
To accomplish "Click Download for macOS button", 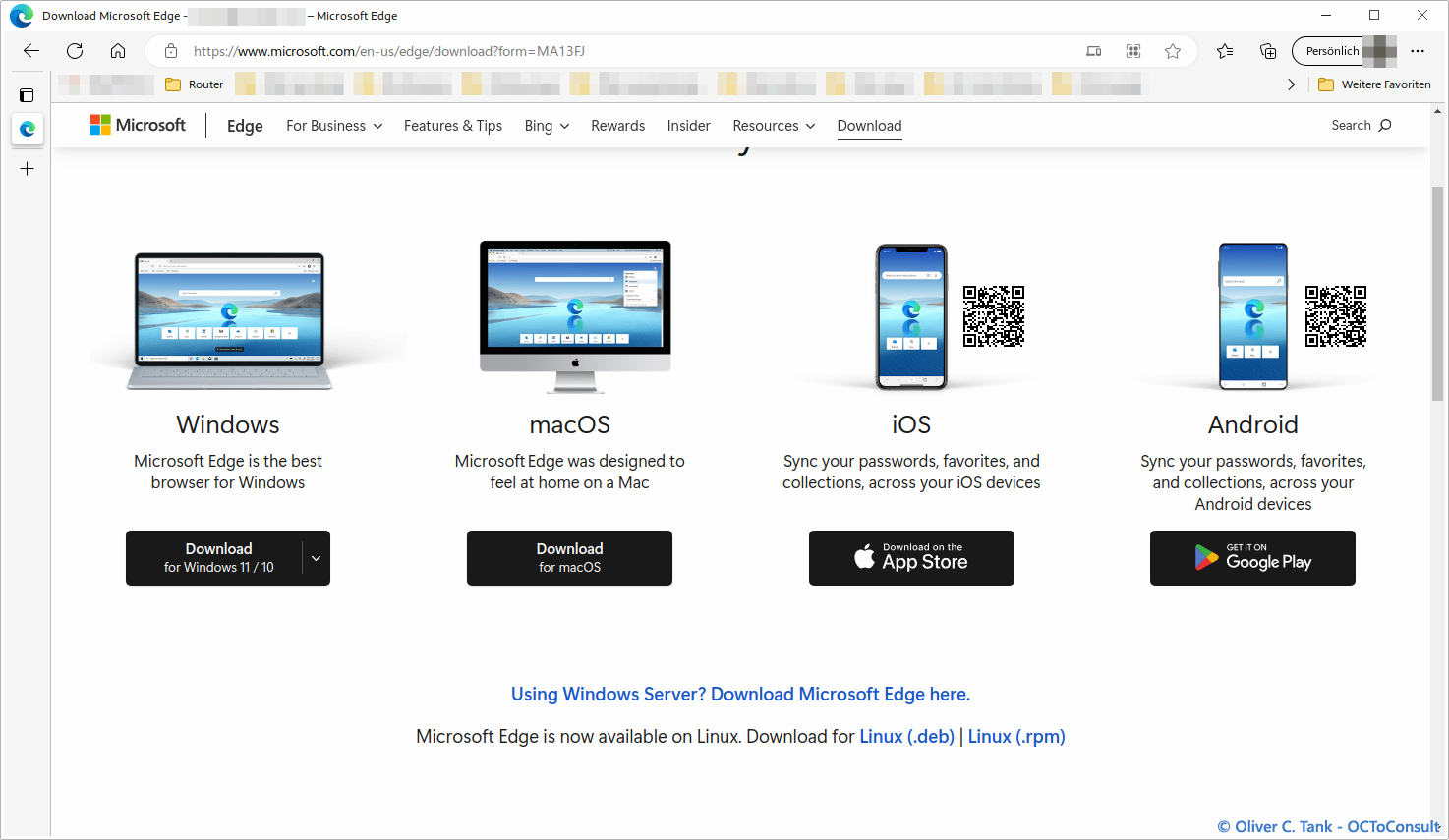I will point(569,558).
